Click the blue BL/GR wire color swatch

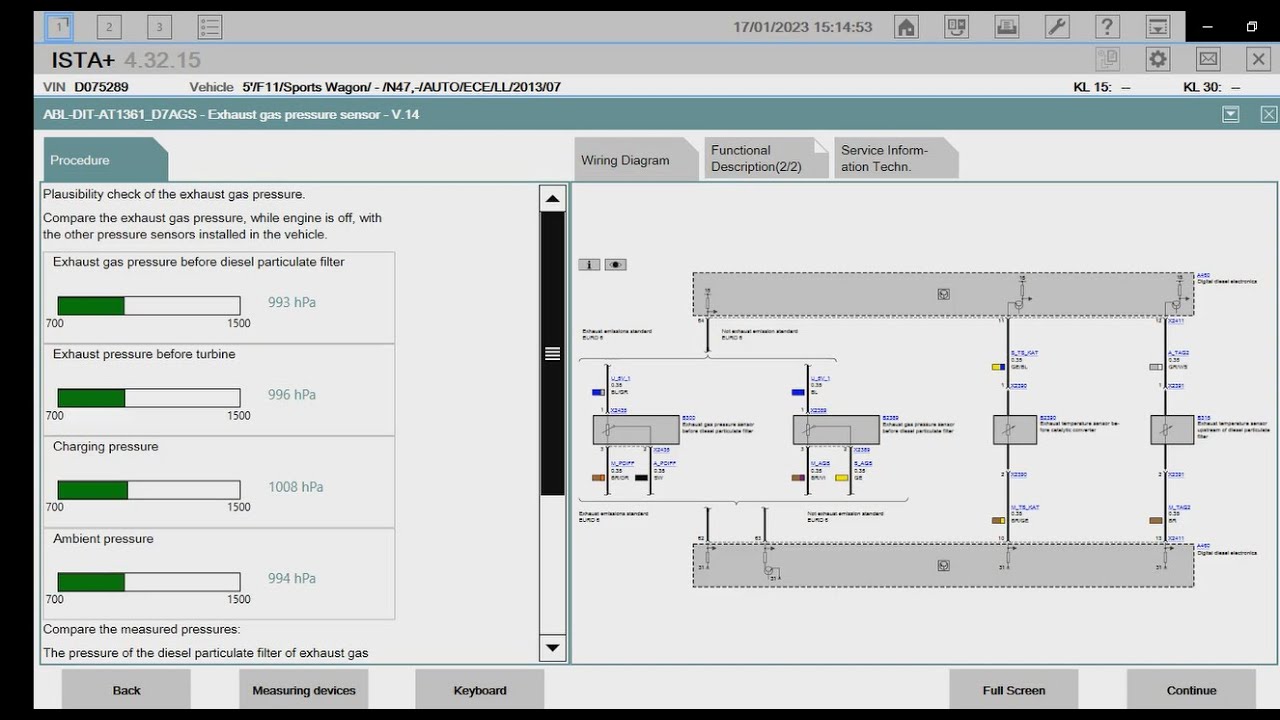coord(598,393)
